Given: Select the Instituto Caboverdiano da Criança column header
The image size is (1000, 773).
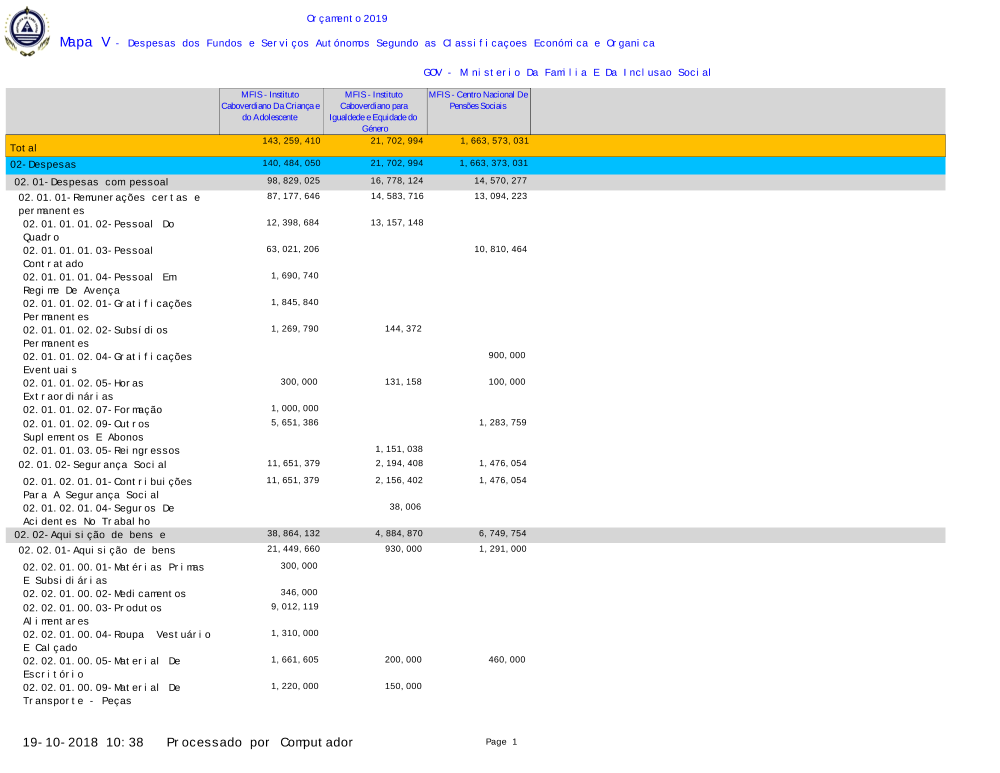Looking at the screenshot, I should click(x=271, y=105).
